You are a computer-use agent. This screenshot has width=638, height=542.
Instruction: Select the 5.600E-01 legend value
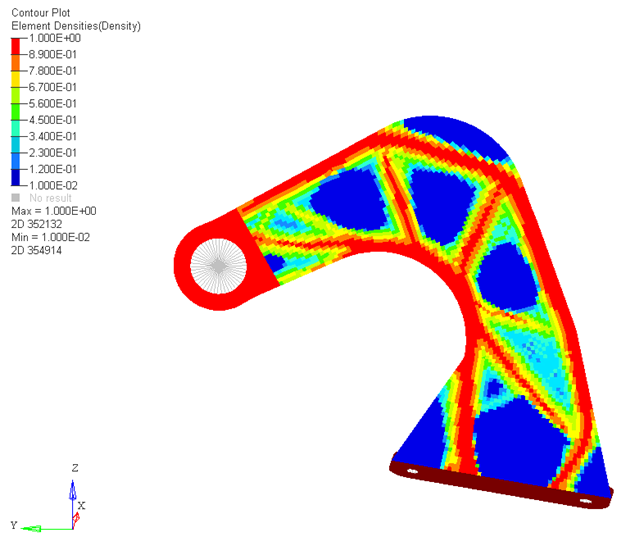[53, 104]
